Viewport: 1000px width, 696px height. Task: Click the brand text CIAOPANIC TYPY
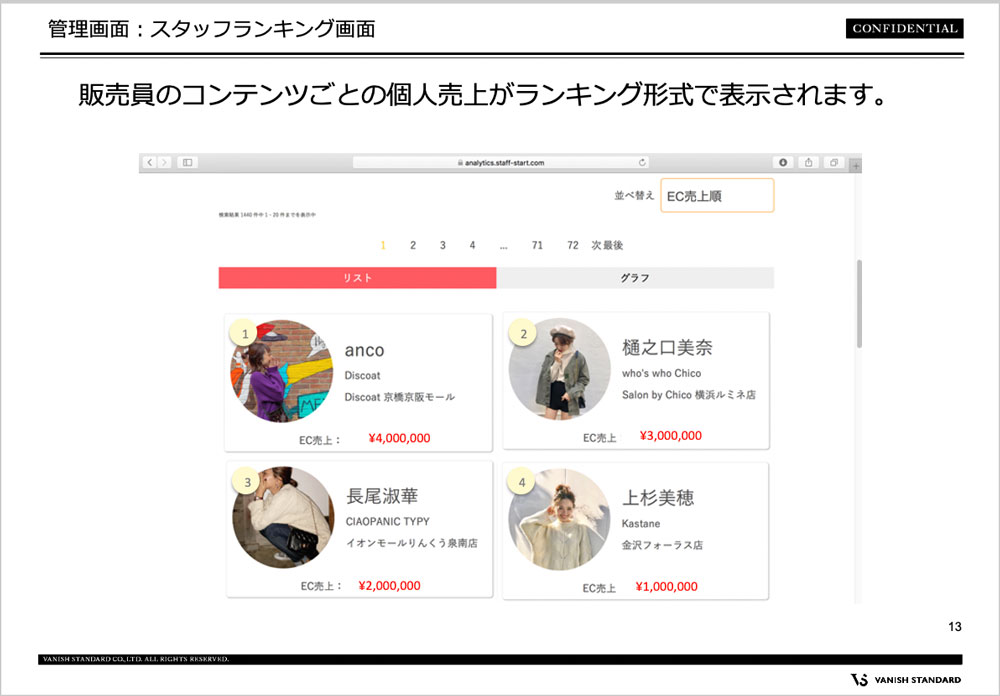pos(388,521)
